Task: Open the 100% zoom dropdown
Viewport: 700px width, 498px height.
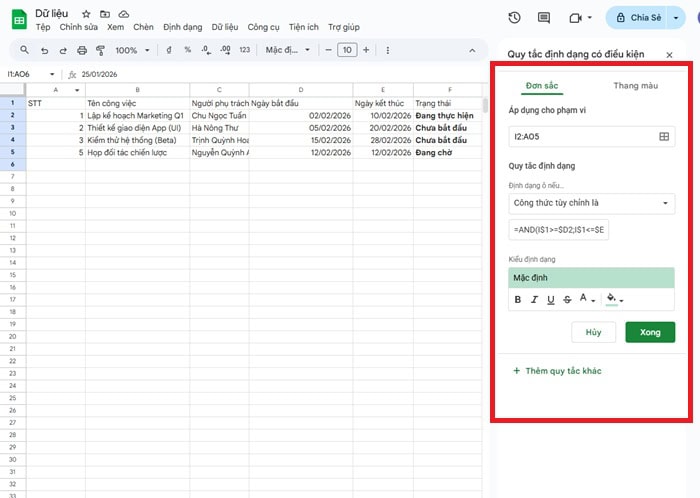Action: pyautogui.click(x=131, y=50)
